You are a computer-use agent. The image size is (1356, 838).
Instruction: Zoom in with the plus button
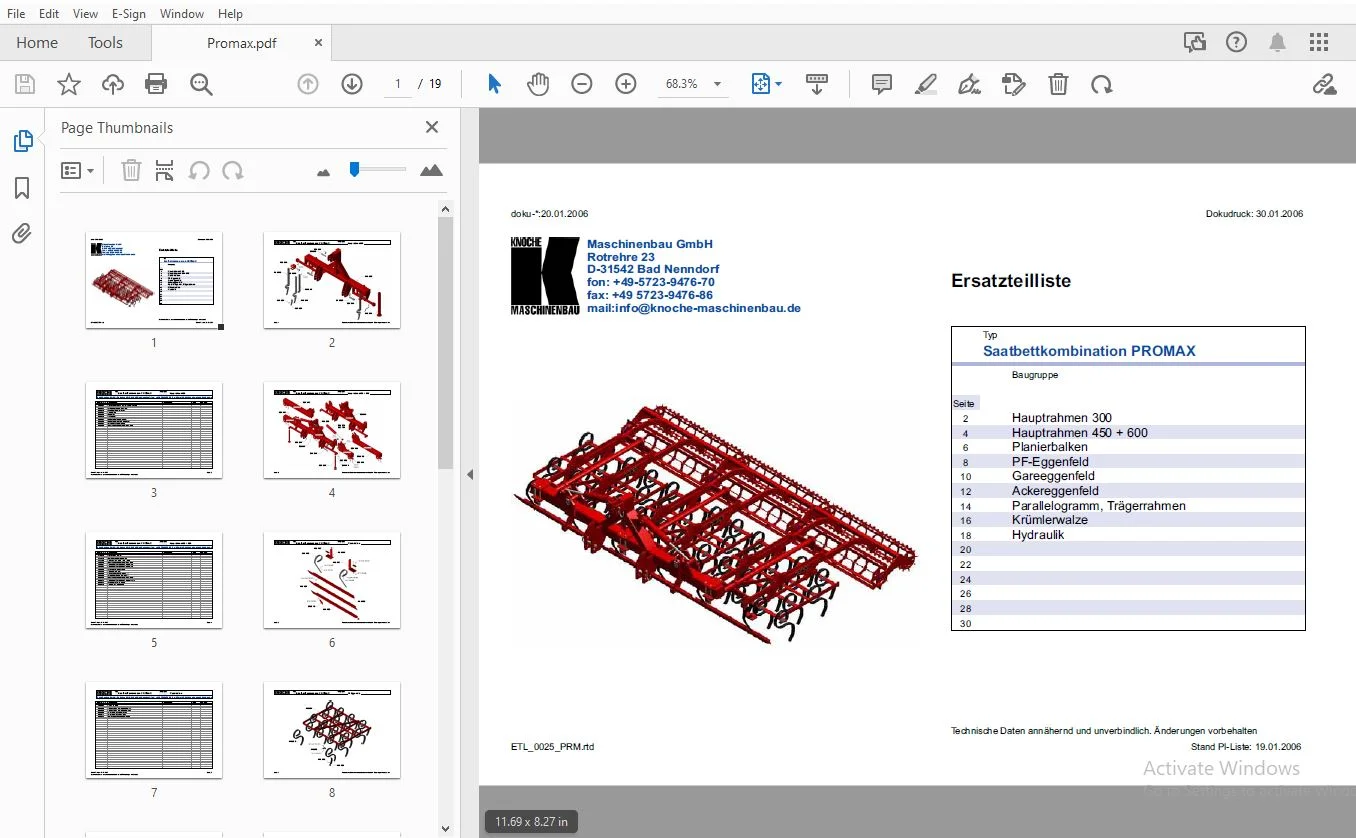point(626,84)
